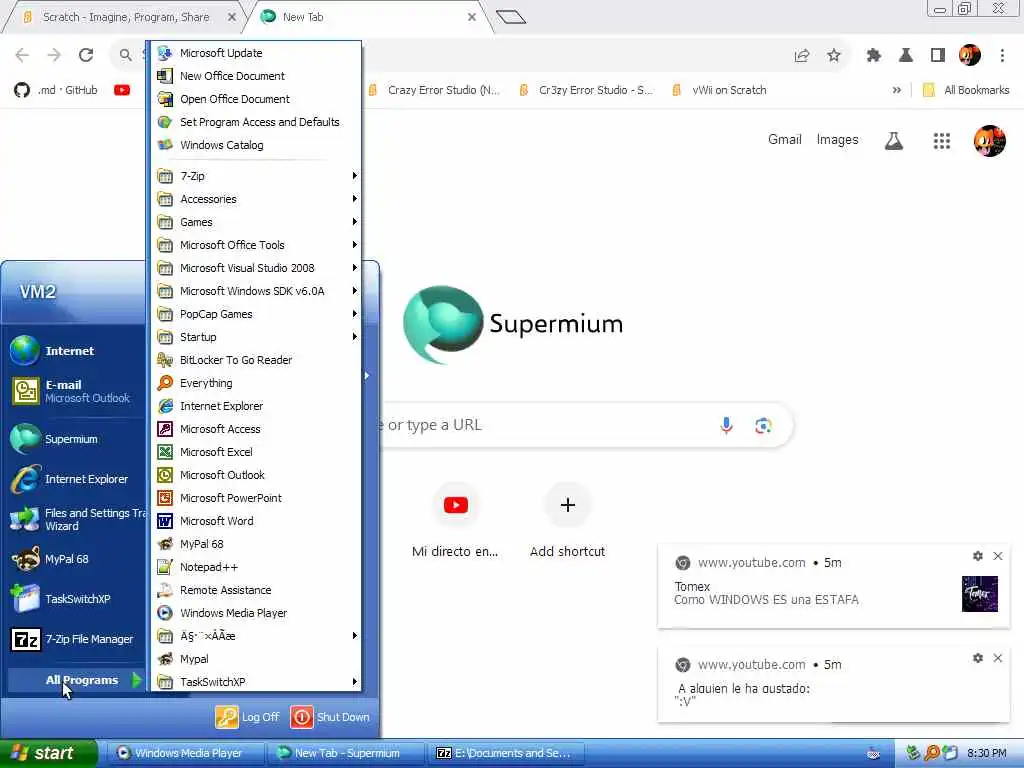Screen dimensions: 1024x768
Task: Open the Everything search program
Action: point(256,383)
